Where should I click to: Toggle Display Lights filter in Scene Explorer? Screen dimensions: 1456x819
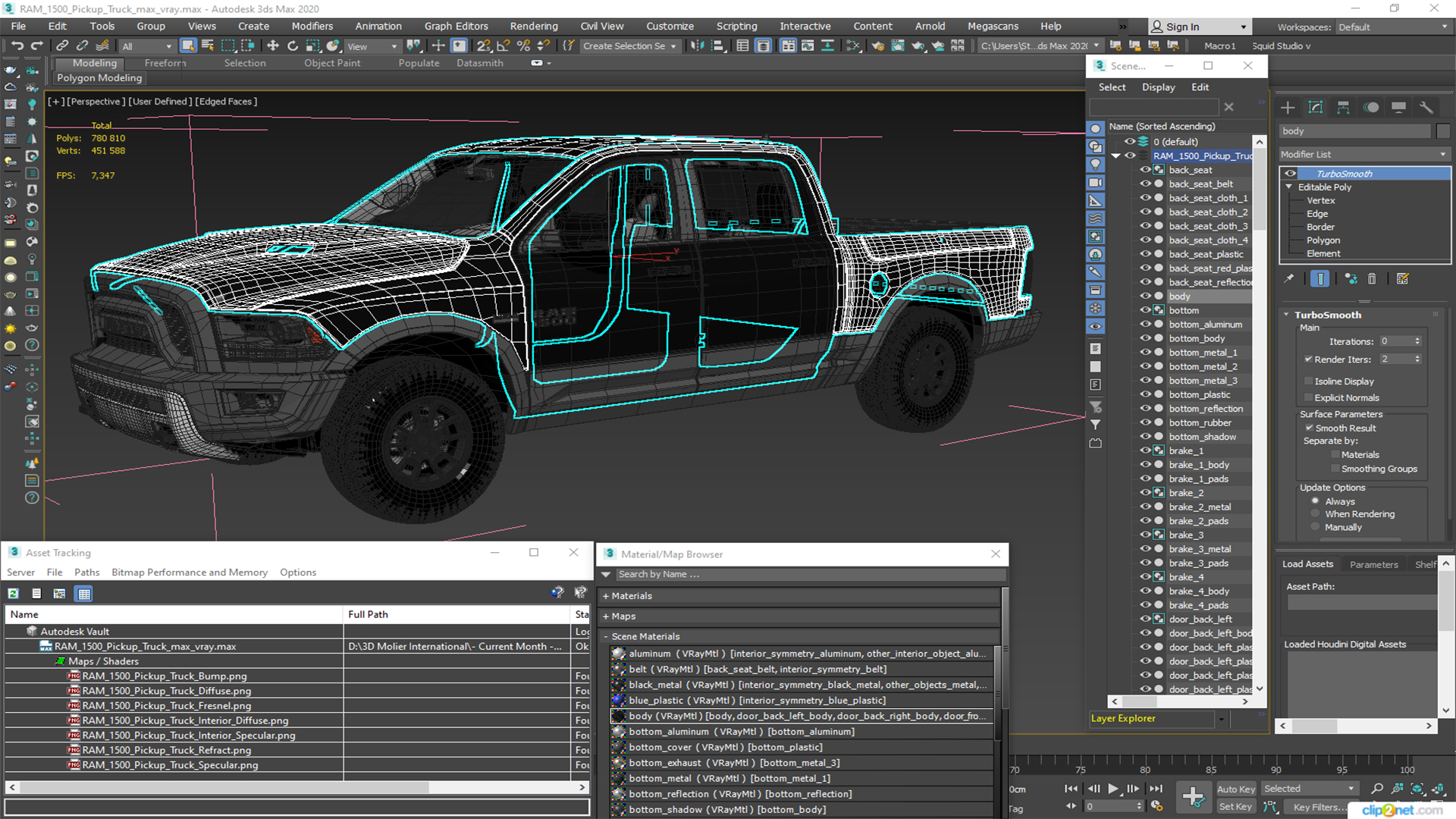click(1096, 165)
